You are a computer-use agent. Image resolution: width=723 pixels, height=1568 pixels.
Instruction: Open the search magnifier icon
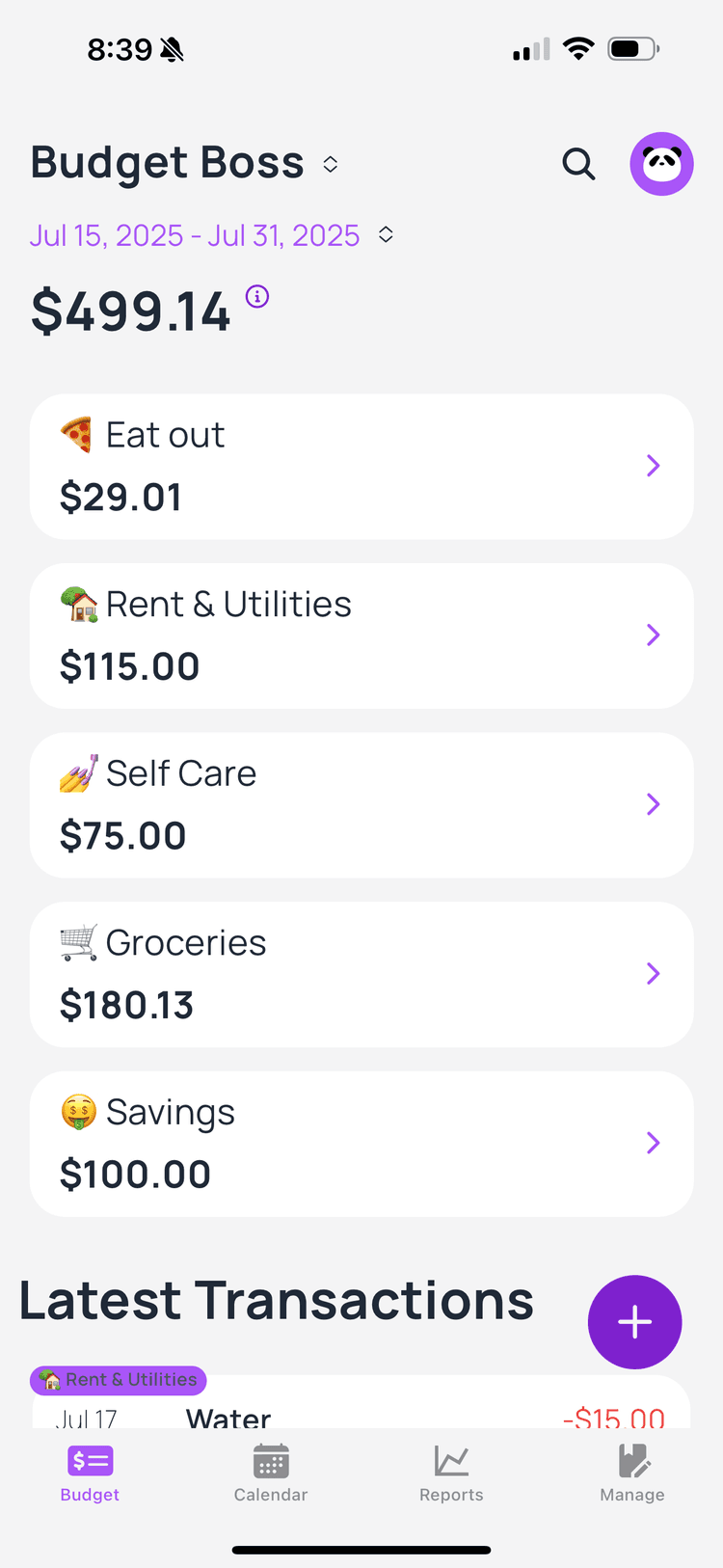pos(578,164)
